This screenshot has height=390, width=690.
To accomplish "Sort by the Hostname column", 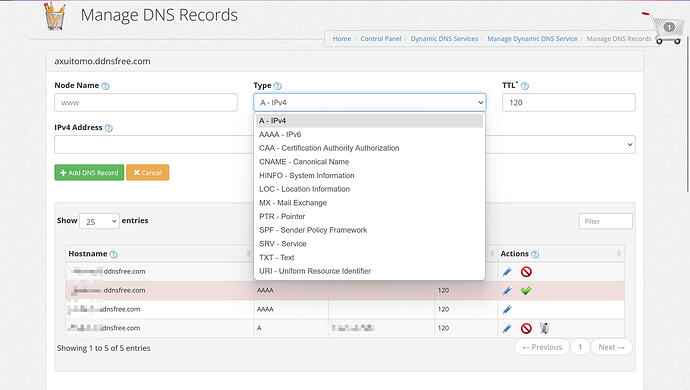I will tap(249, 254).
